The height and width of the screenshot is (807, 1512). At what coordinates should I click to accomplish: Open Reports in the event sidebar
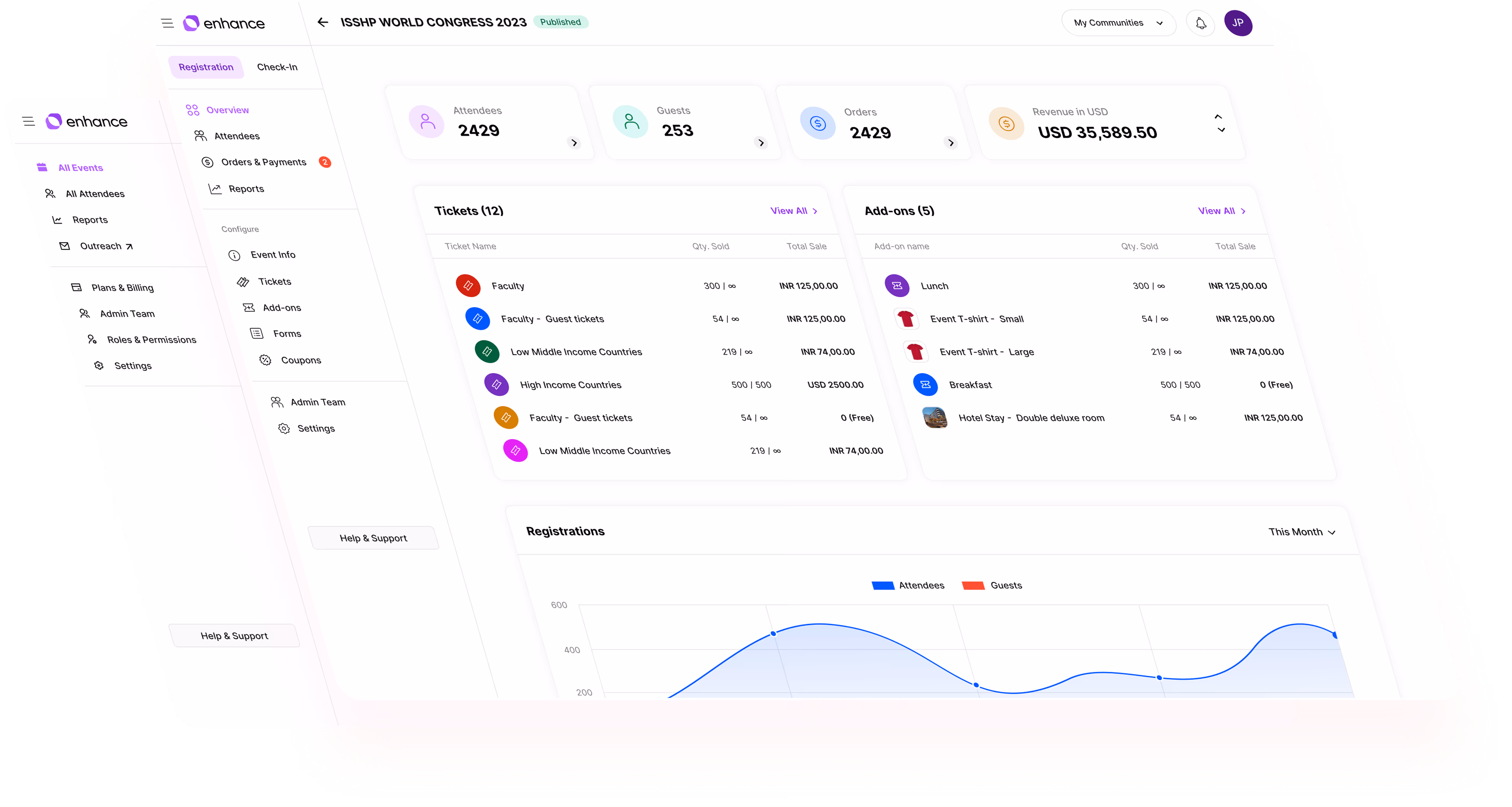237,188
